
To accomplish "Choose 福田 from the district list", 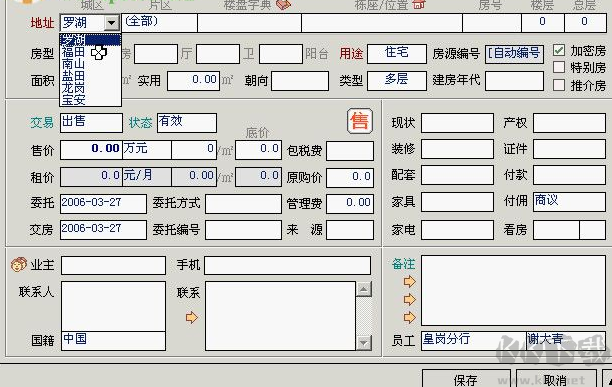I will [91, 52].
